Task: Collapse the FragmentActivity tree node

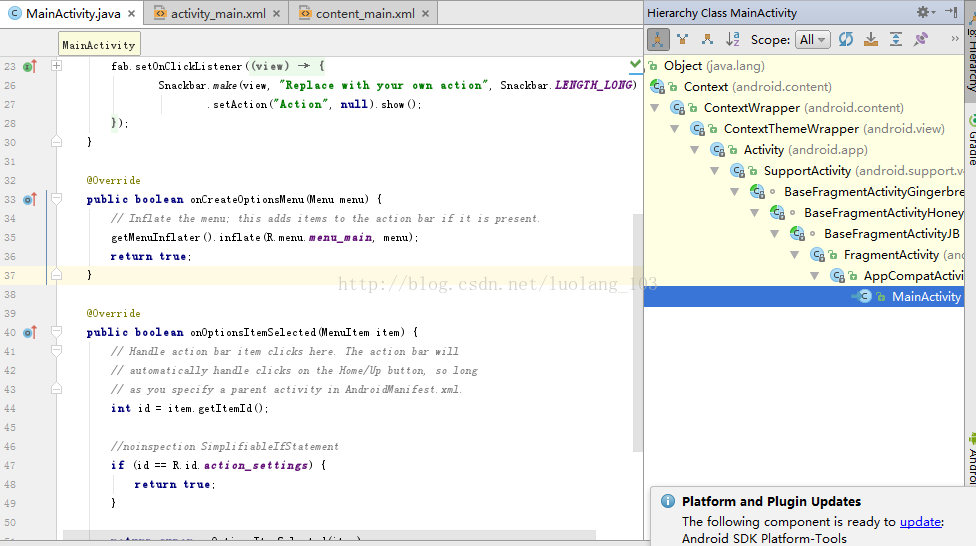Action: point(794,255)
